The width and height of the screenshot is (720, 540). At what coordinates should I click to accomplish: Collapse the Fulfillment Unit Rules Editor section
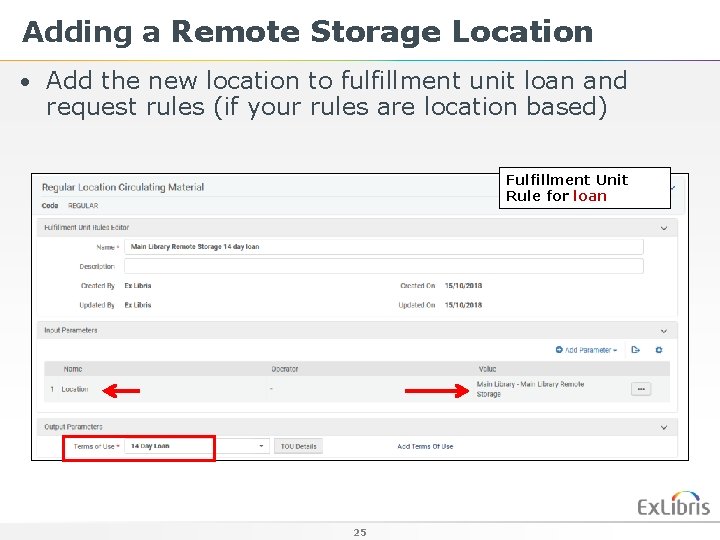pos(664,228)
